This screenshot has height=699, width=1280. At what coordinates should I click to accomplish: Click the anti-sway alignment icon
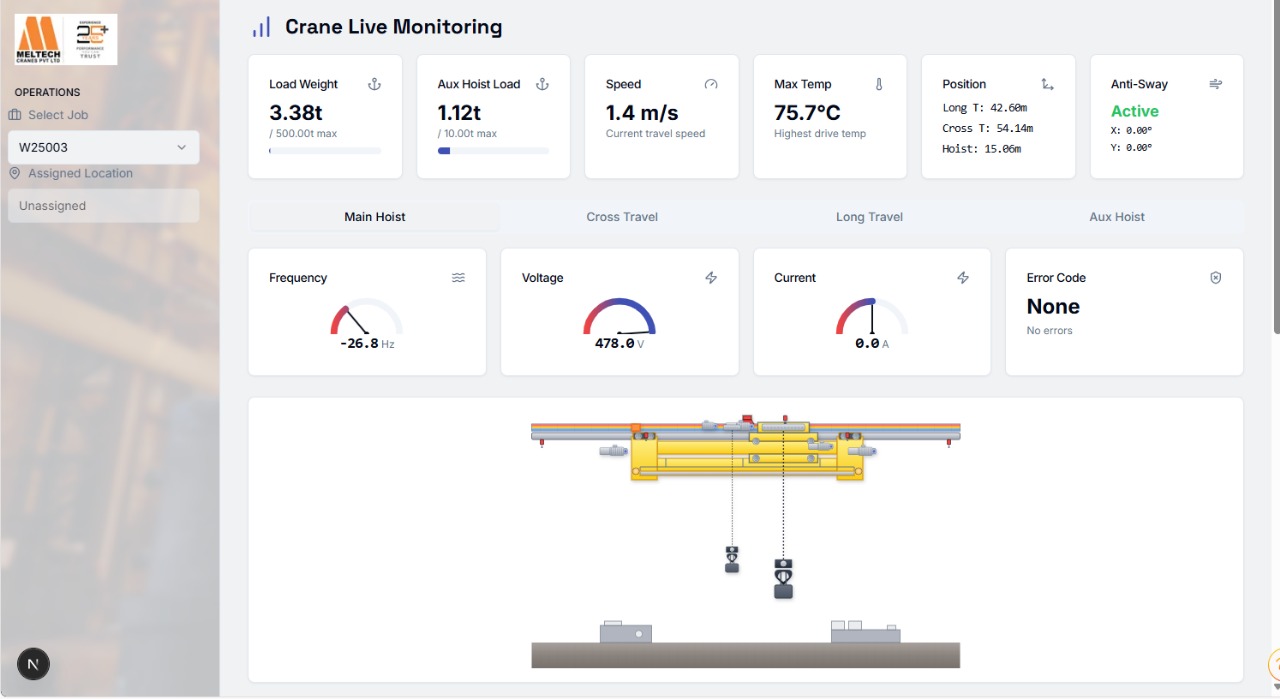click(1215, 84)
